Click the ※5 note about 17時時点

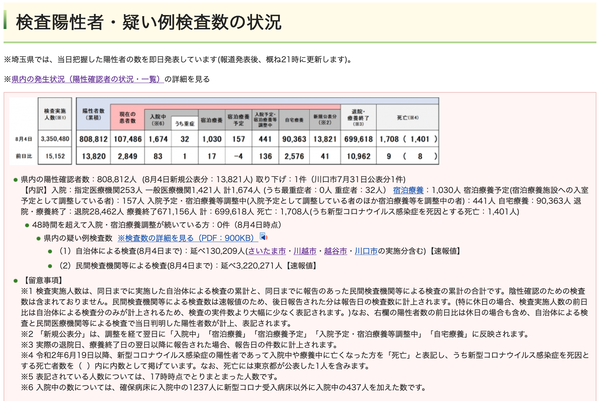click(150, 377)
